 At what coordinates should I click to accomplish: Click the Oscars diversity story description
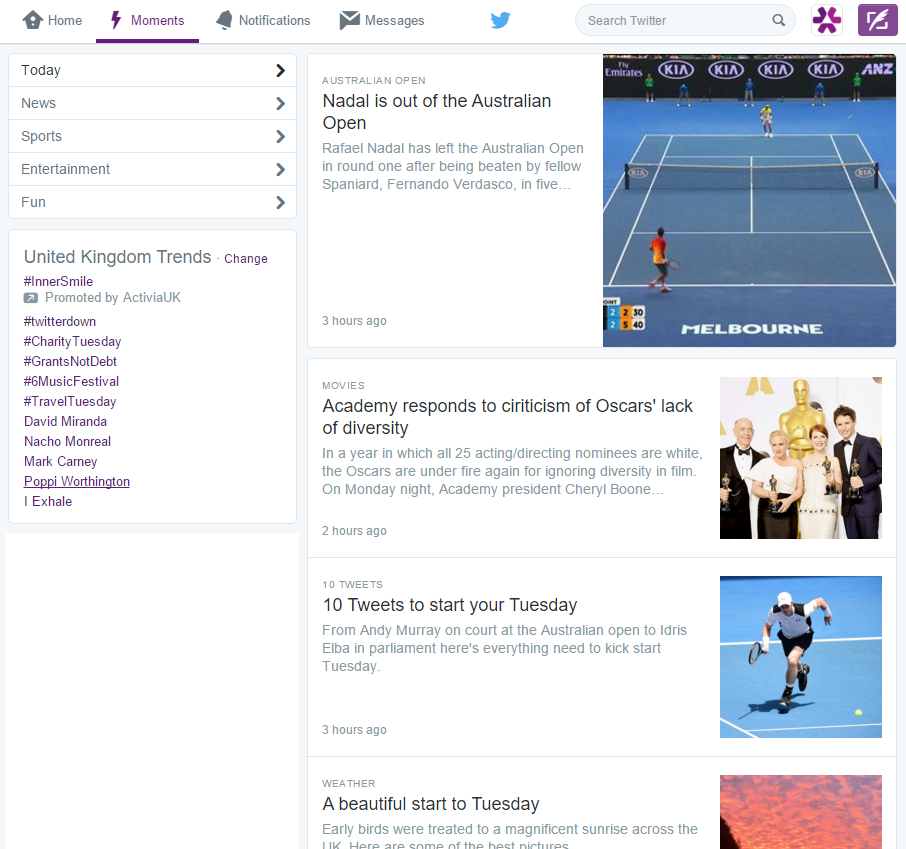click(512, 471)
